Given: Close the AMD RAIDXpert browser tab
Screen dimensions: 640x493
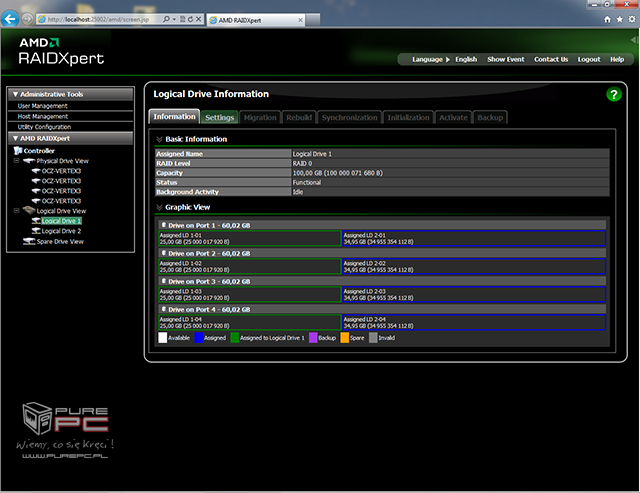Looking at the screenshot, I should click(300, 20).
